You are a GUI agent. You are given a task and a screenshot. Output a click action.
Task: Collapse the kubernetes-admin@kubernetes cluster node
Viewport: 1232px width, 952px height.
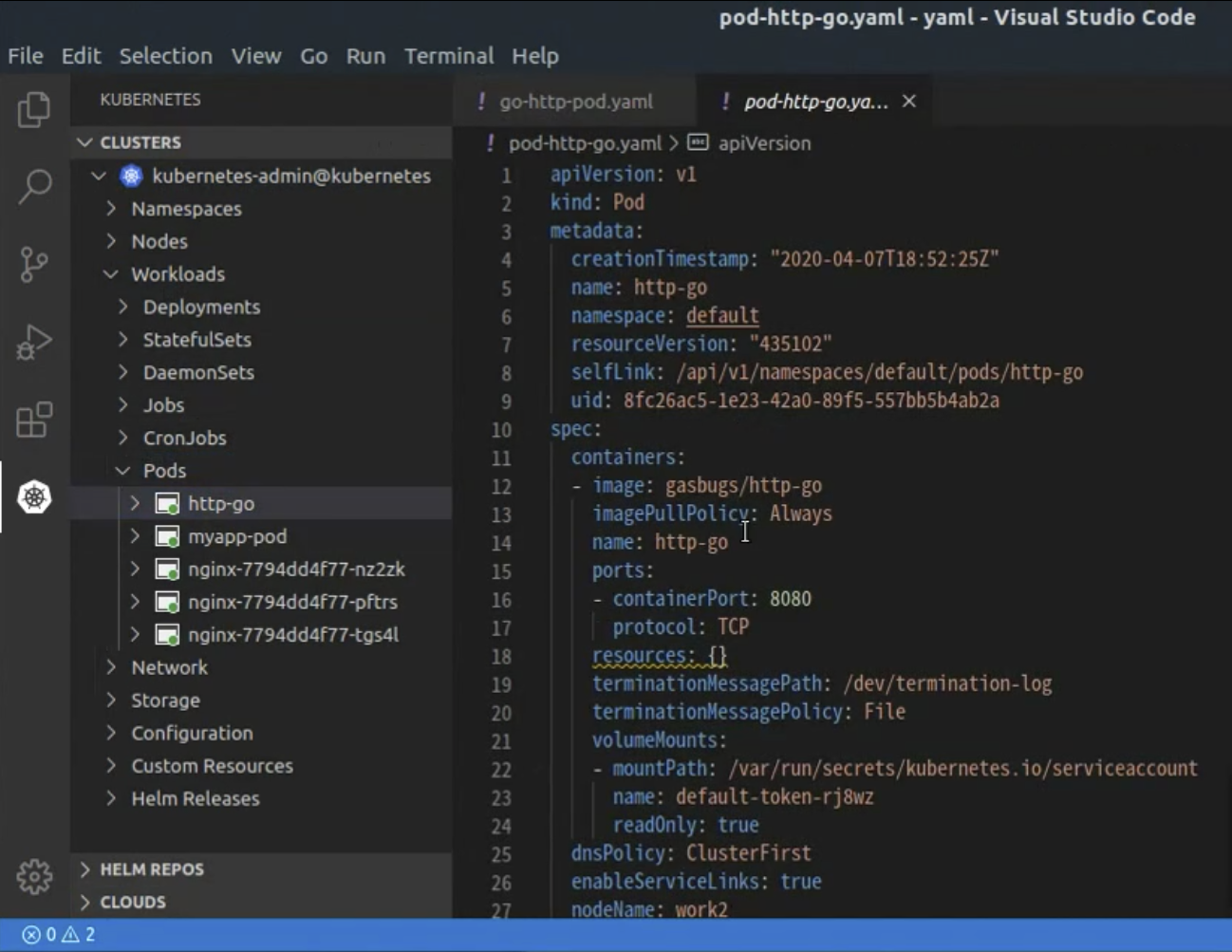[99, 176]
